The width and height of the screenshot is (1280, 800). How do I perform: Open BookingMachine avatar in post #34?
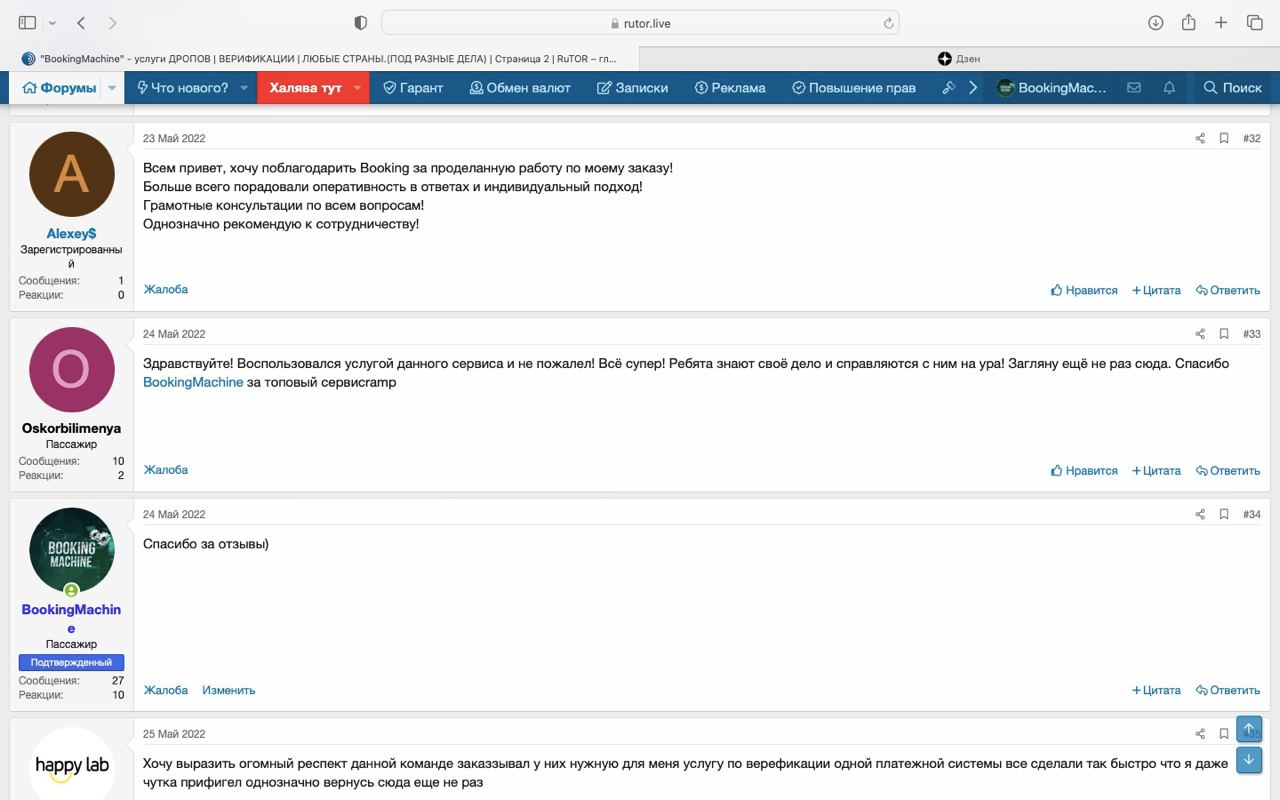[x=71, y=550]
